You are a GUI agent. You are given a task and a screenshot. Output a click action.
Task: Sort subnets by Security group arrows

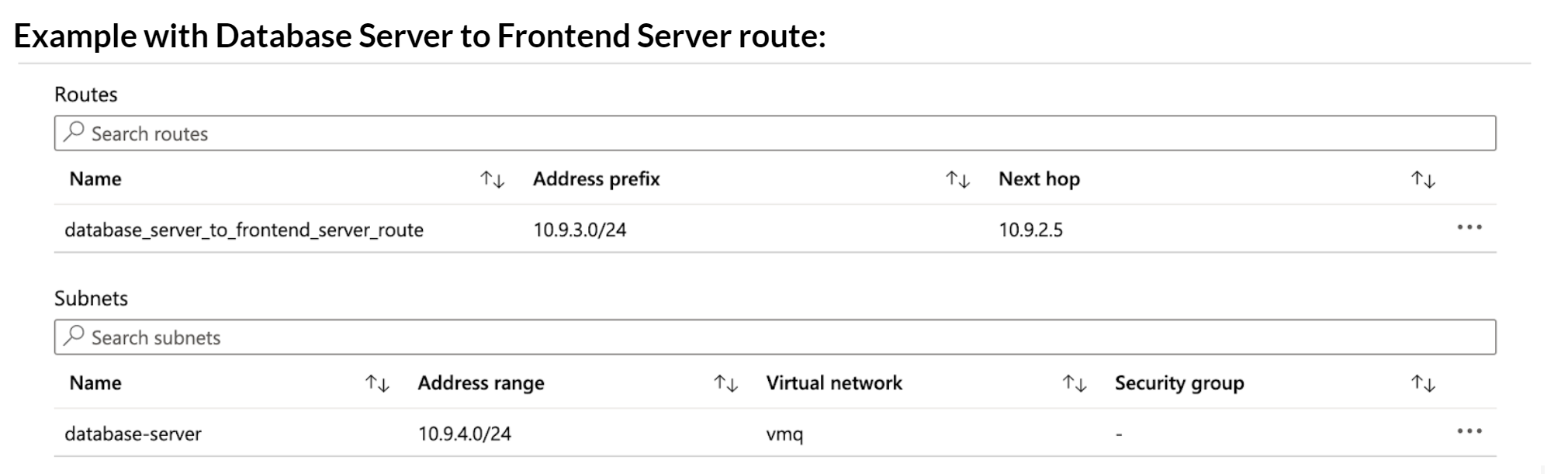tap(1423, 383)
